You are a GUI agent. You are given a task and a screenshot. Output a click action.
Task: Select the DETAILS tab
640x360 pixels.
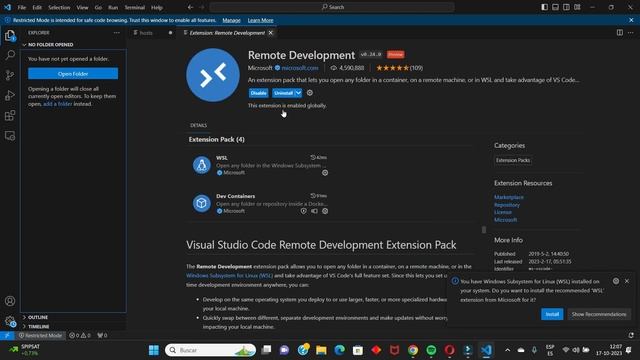click(198, 125)
